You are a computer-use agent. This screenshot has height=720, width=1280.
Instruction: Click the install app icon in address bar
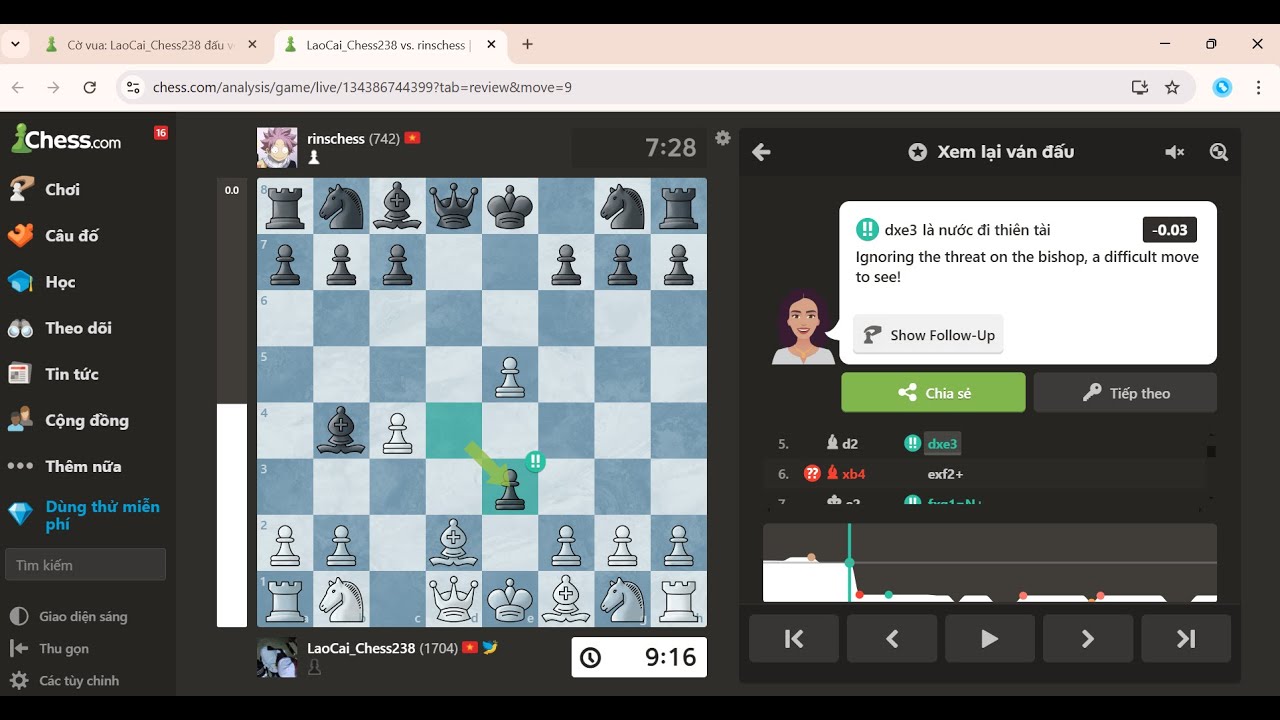[1139, 87]
